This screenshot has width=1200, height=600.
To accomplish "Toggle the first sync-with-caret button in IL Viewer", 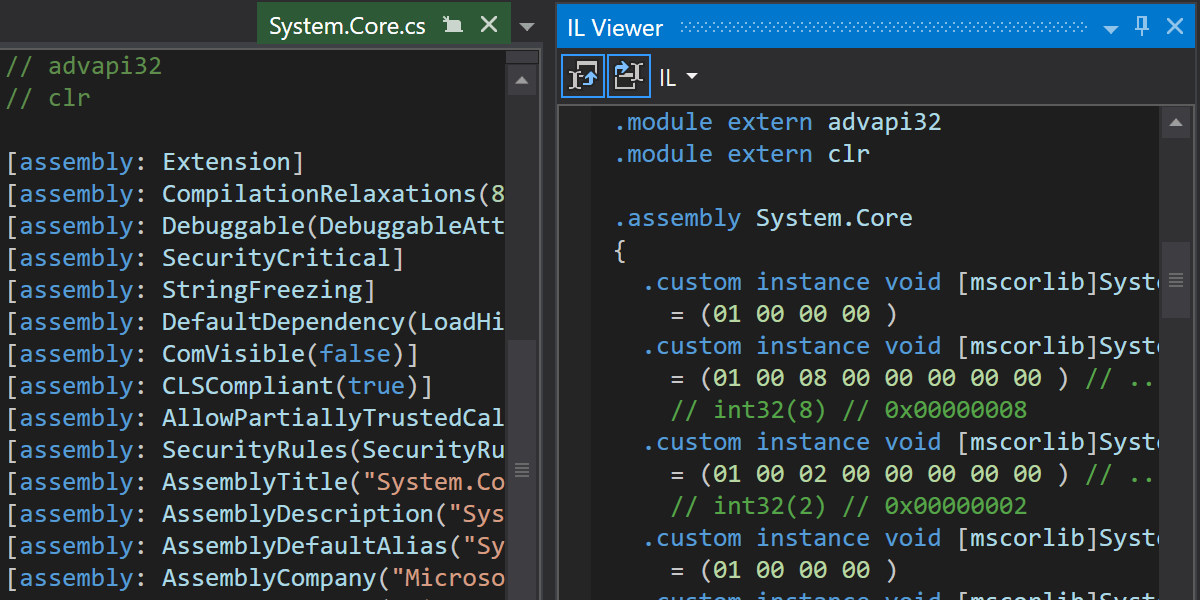I will tap(583, 76).
